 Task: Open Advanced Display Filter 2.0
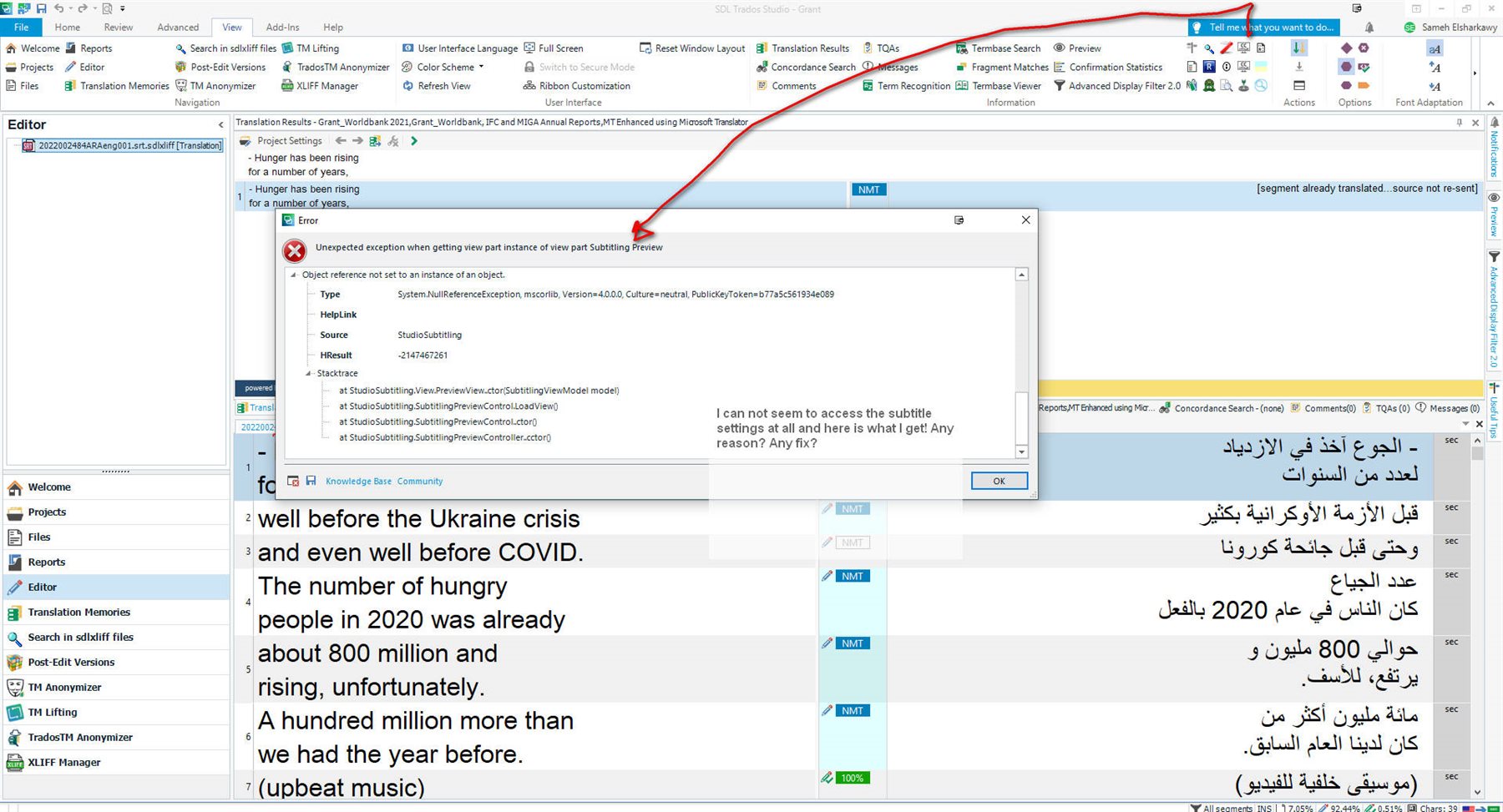tap(1117, 85)
